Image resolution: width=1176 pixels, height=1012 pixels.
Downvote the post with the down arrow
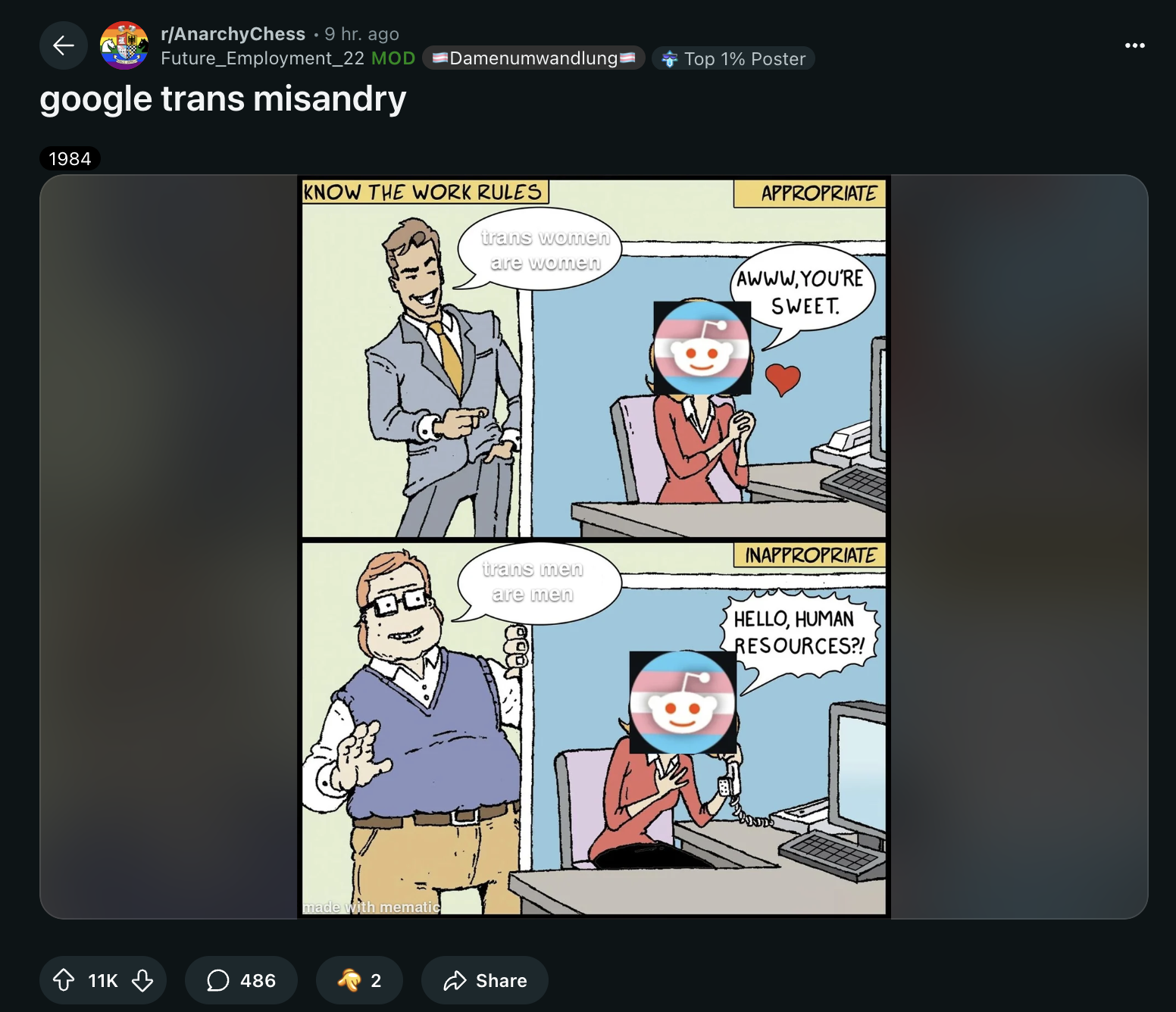point(142,980)
